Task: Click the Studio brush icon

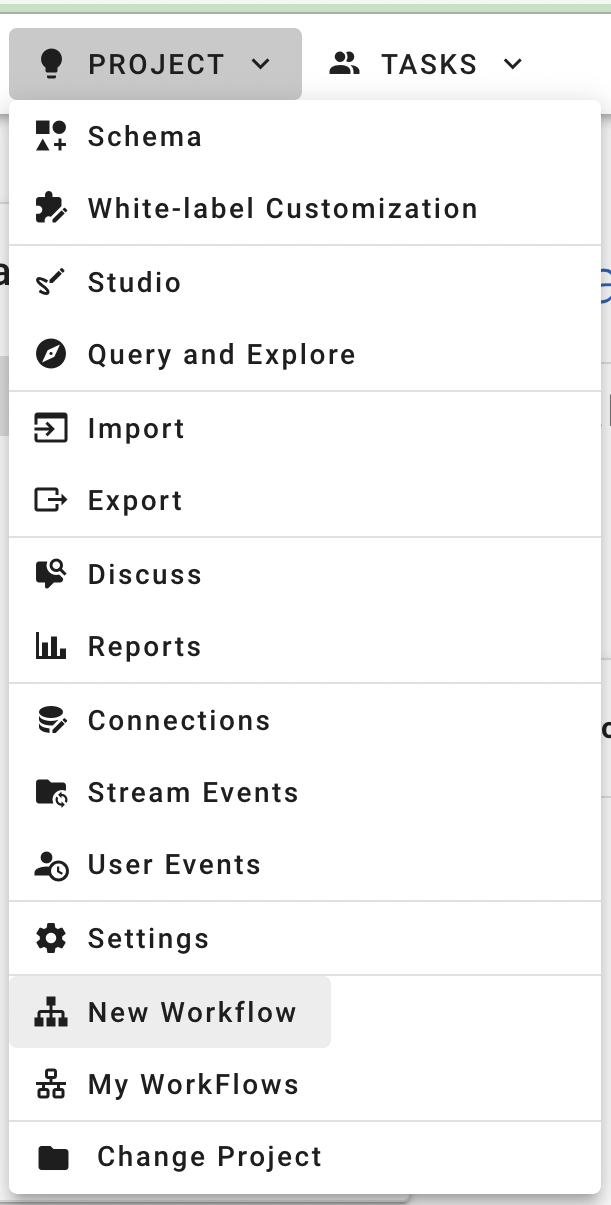Action: (x=51, y=282)
